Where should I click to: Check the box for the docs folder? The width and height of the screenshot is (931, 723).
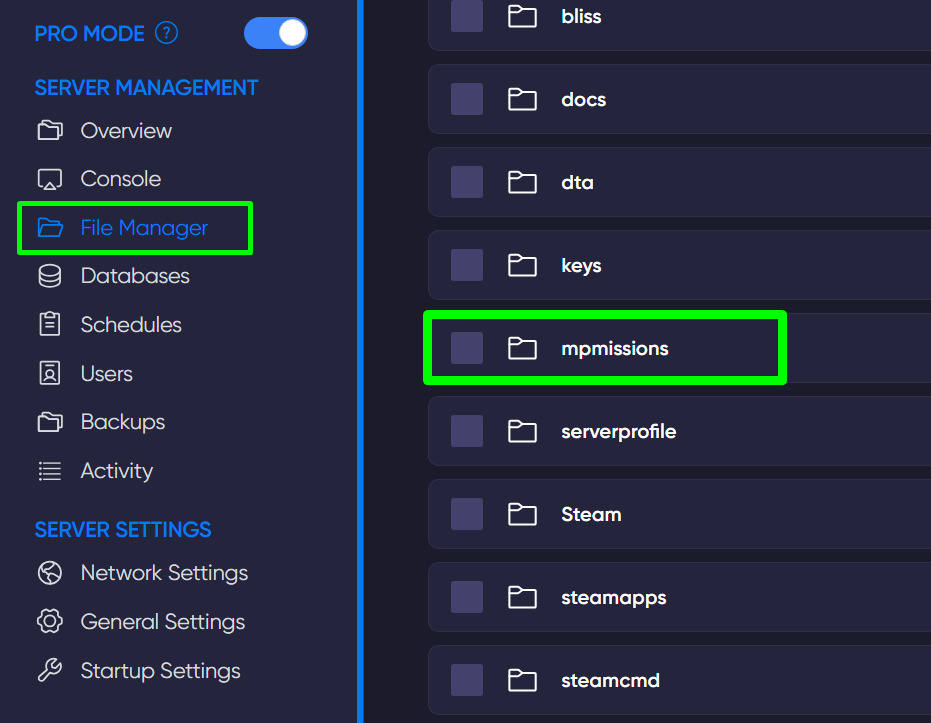coord(467,99)
